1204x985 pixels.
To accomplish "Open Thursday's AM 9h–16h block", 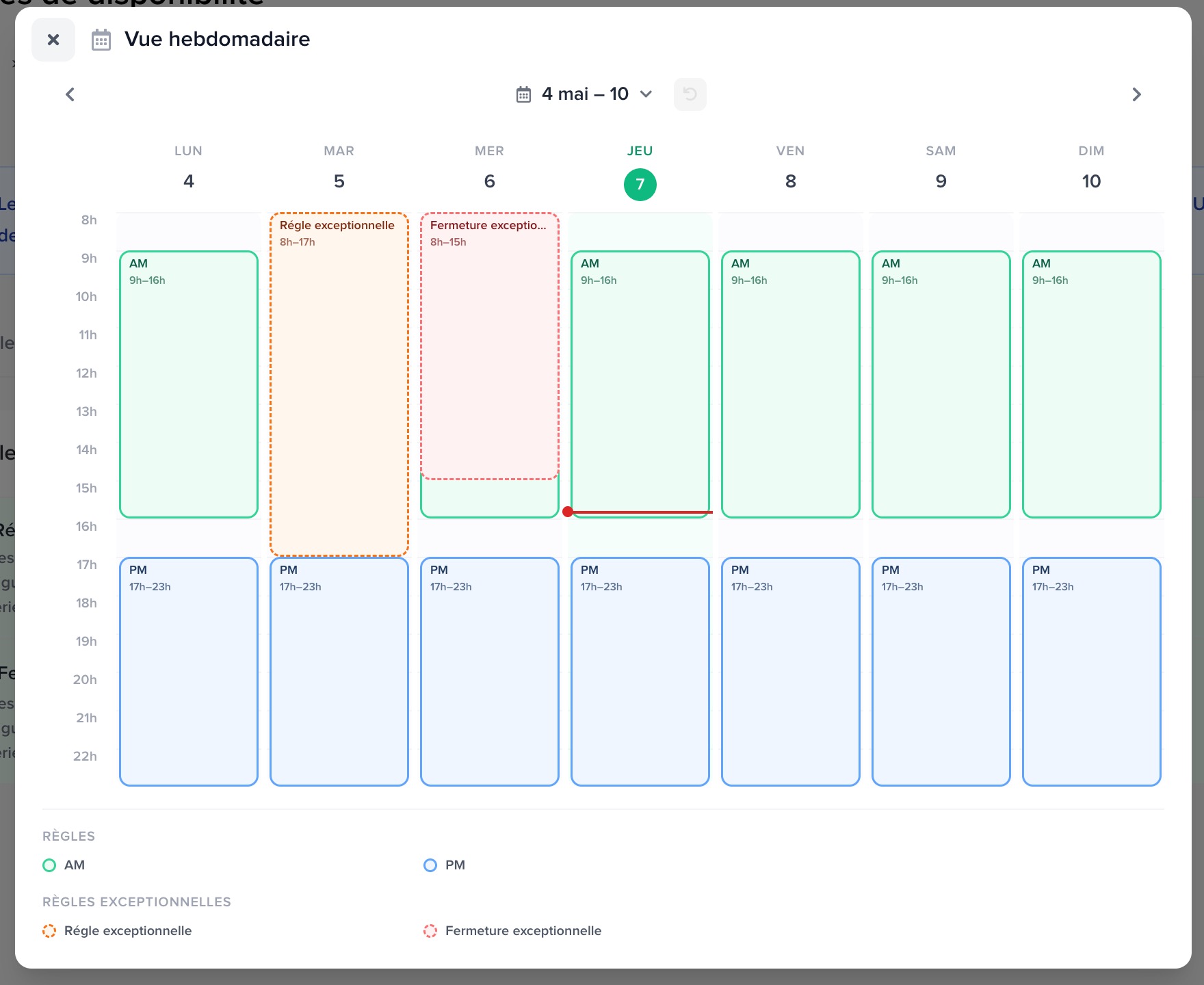I will [x=640, y=384].
